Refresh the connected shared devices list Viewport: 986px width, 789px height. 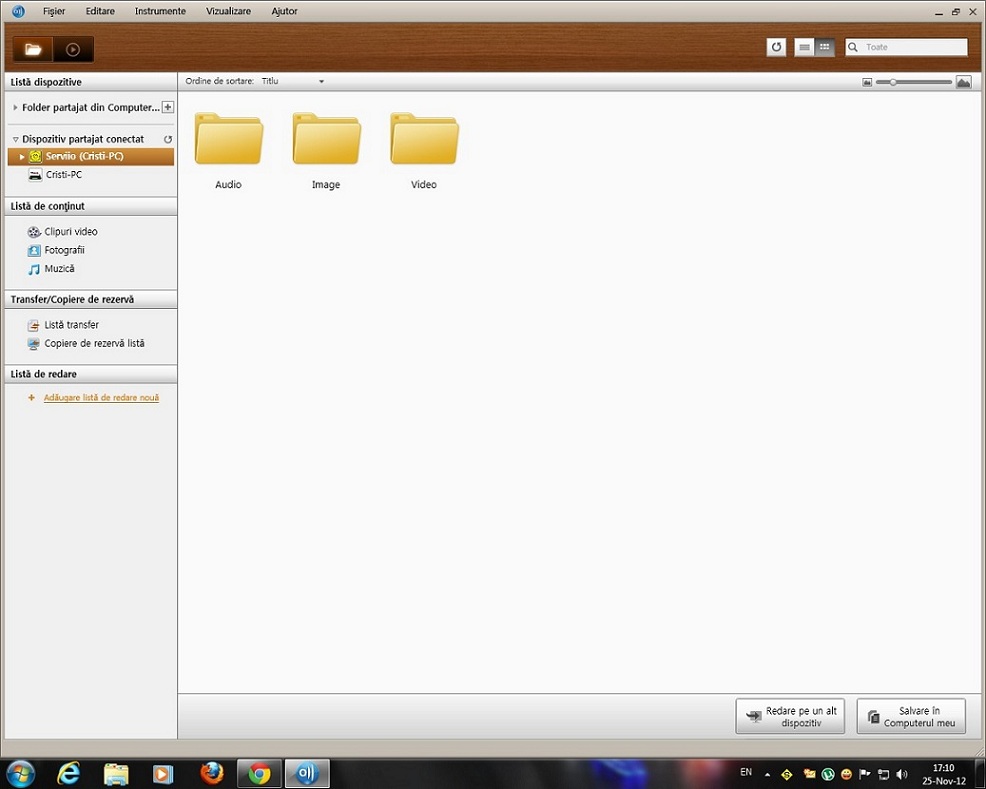tap(168, 139)
